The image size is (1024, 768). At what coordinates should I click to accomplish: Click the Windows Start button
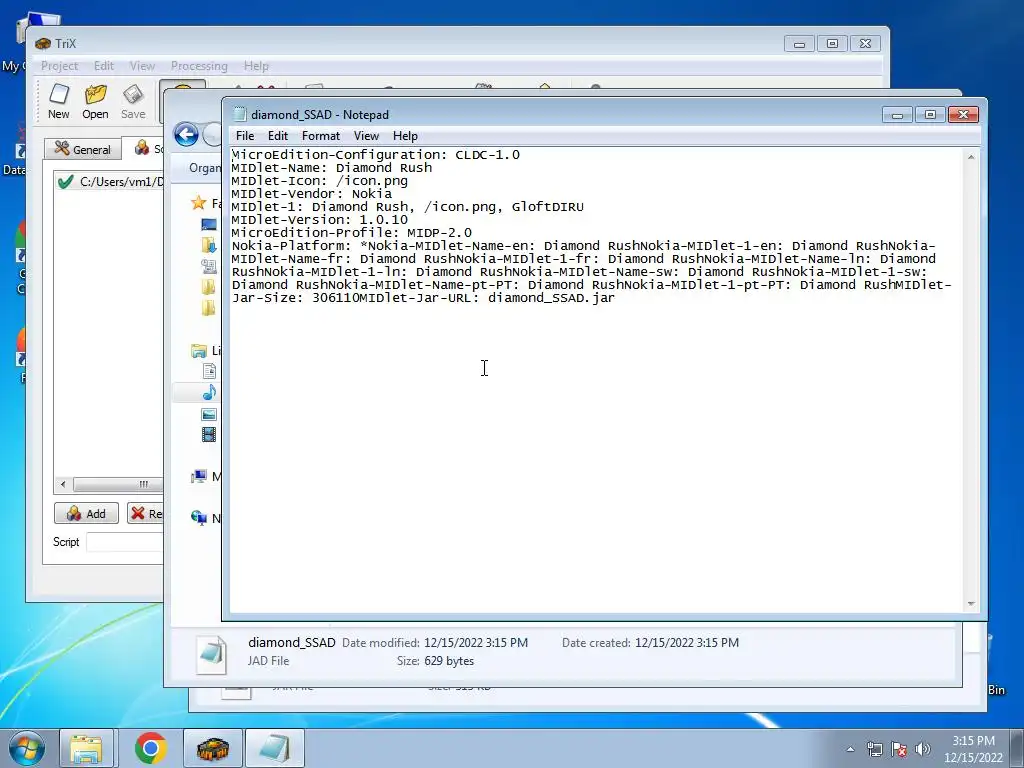click(x=26, y=748)
